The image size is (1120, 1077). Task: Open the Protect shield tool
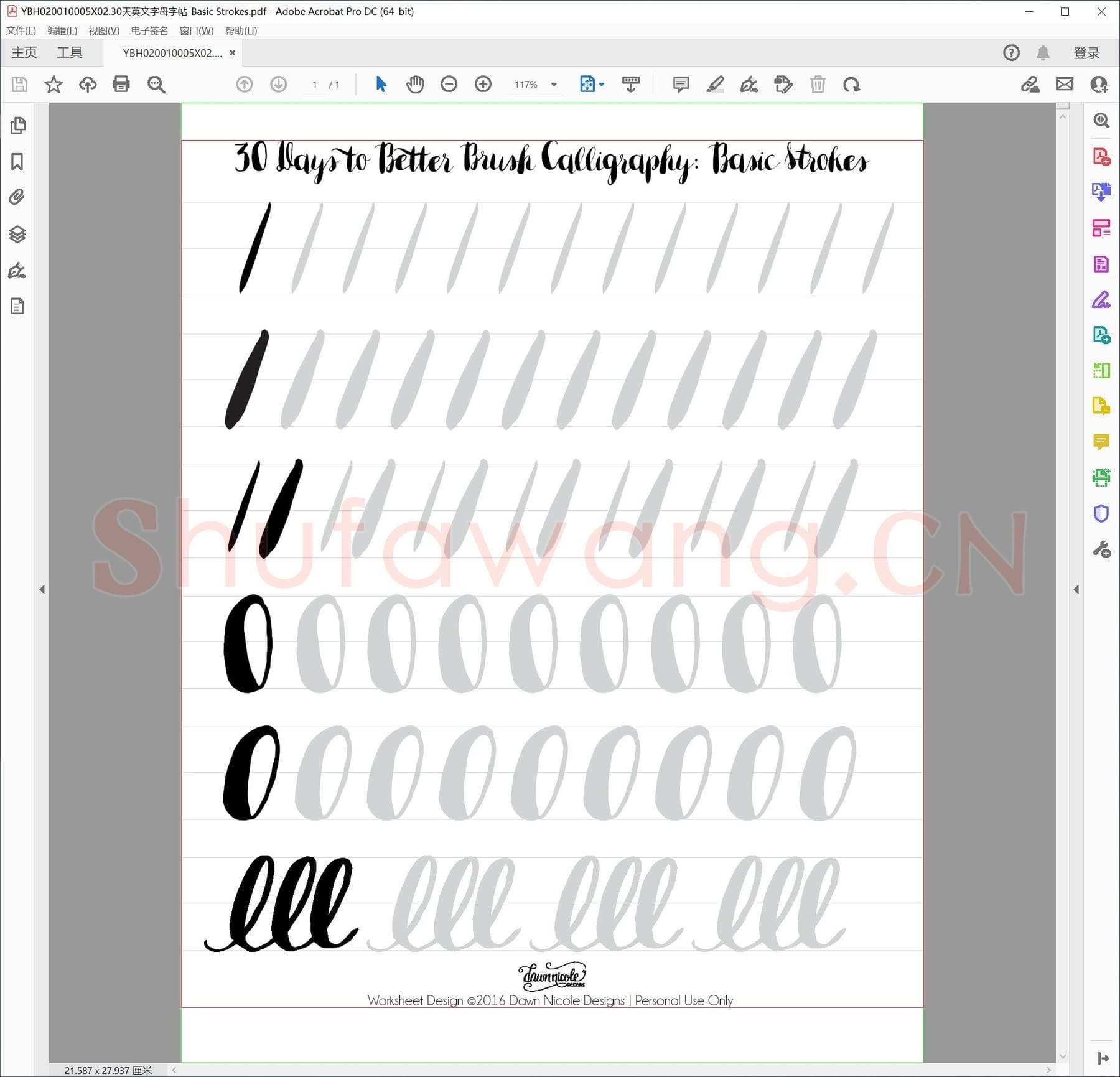click(1101, 514)
